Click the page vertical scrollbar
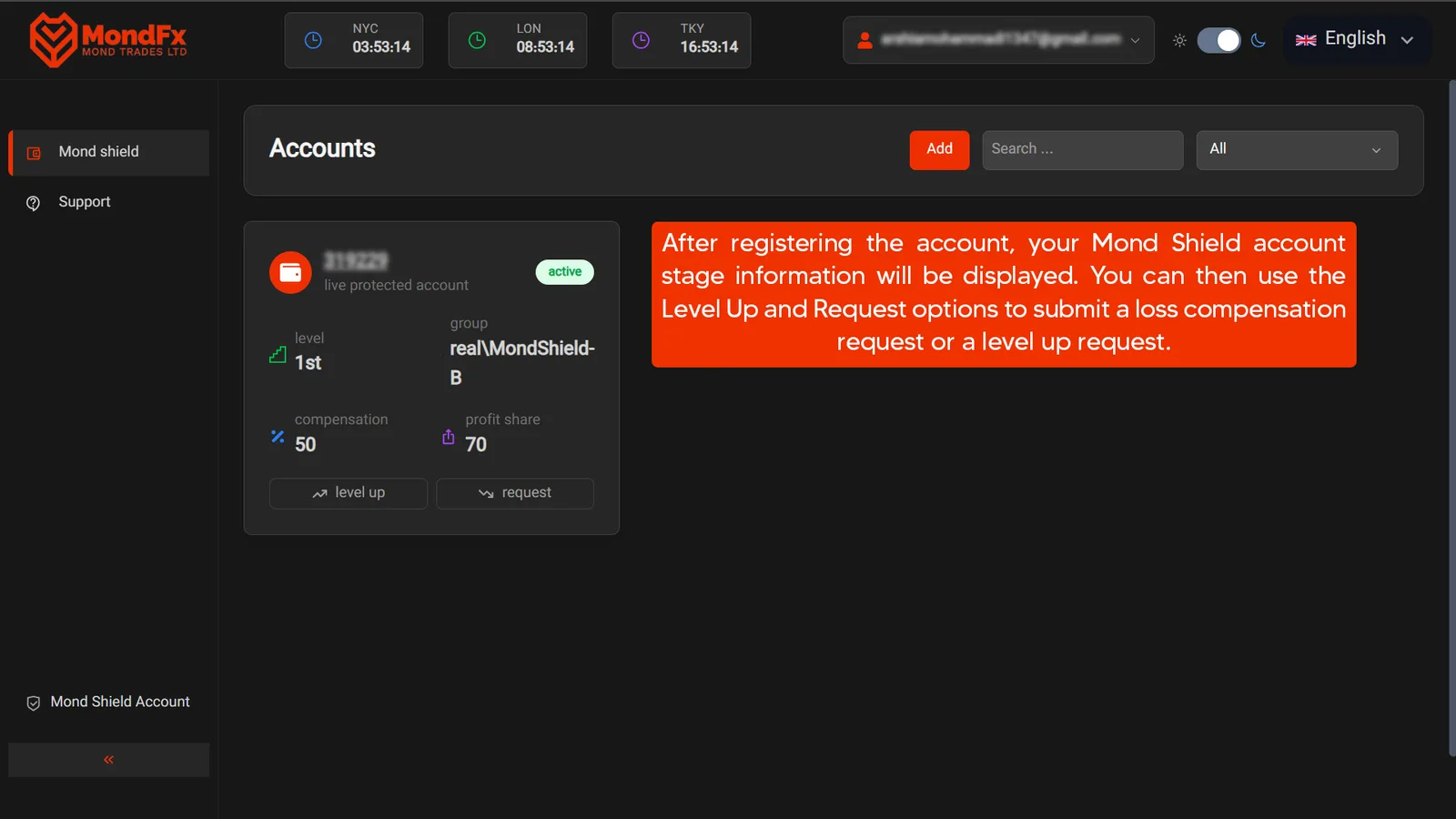The height and width of the screenshot is (819, 1456). coord(1451,419)
